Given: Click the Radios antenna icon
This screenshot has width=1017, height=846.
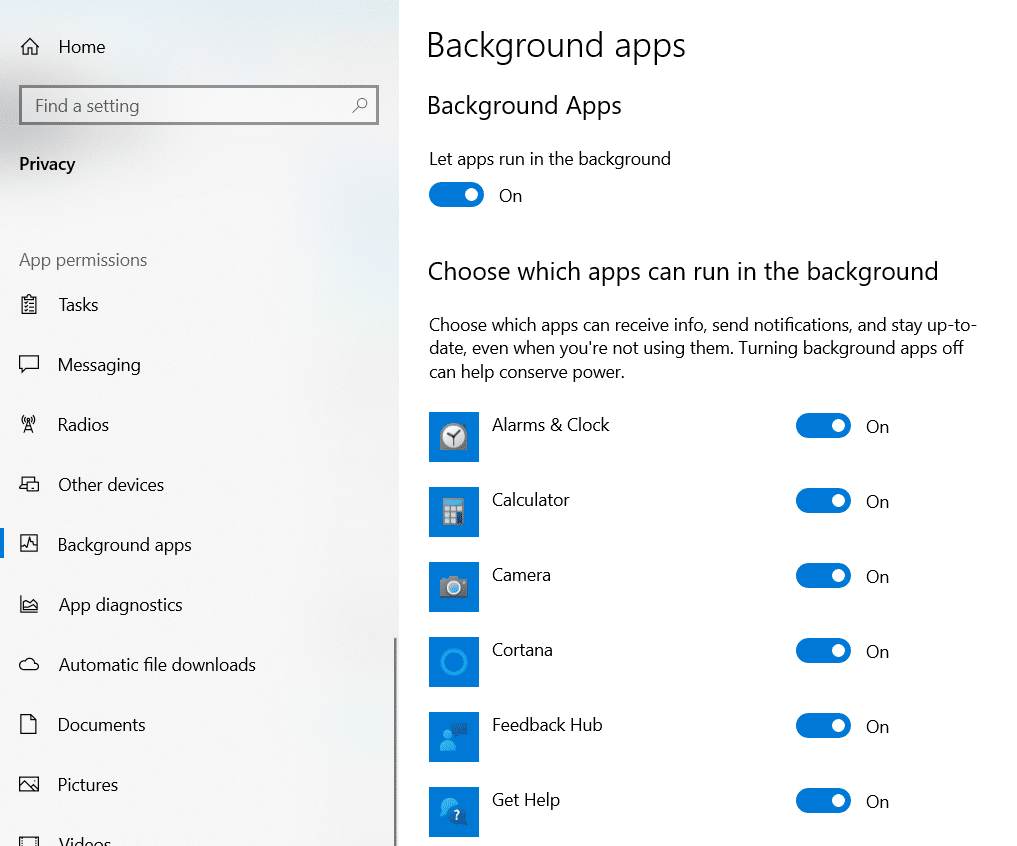Looking at the screenshot, I should point(31,424).
